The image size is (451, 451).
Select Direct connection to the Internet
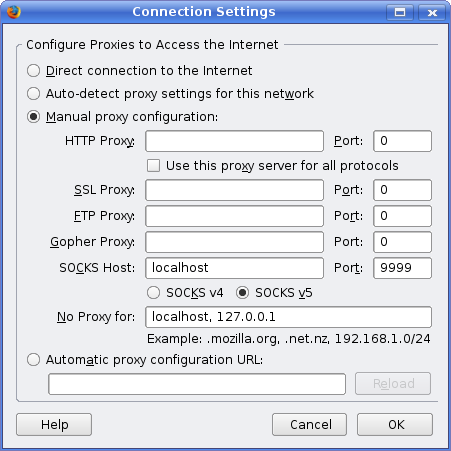pos(33,71)
